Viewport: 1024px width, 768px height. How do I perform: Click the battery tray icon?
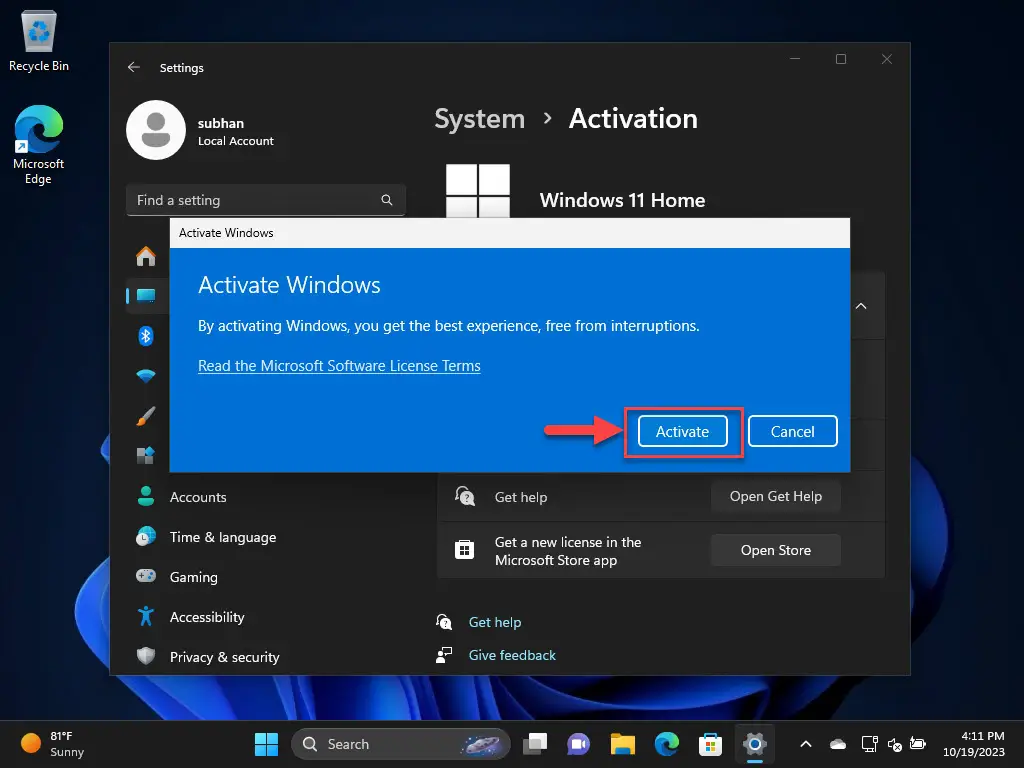click(918, 744)
